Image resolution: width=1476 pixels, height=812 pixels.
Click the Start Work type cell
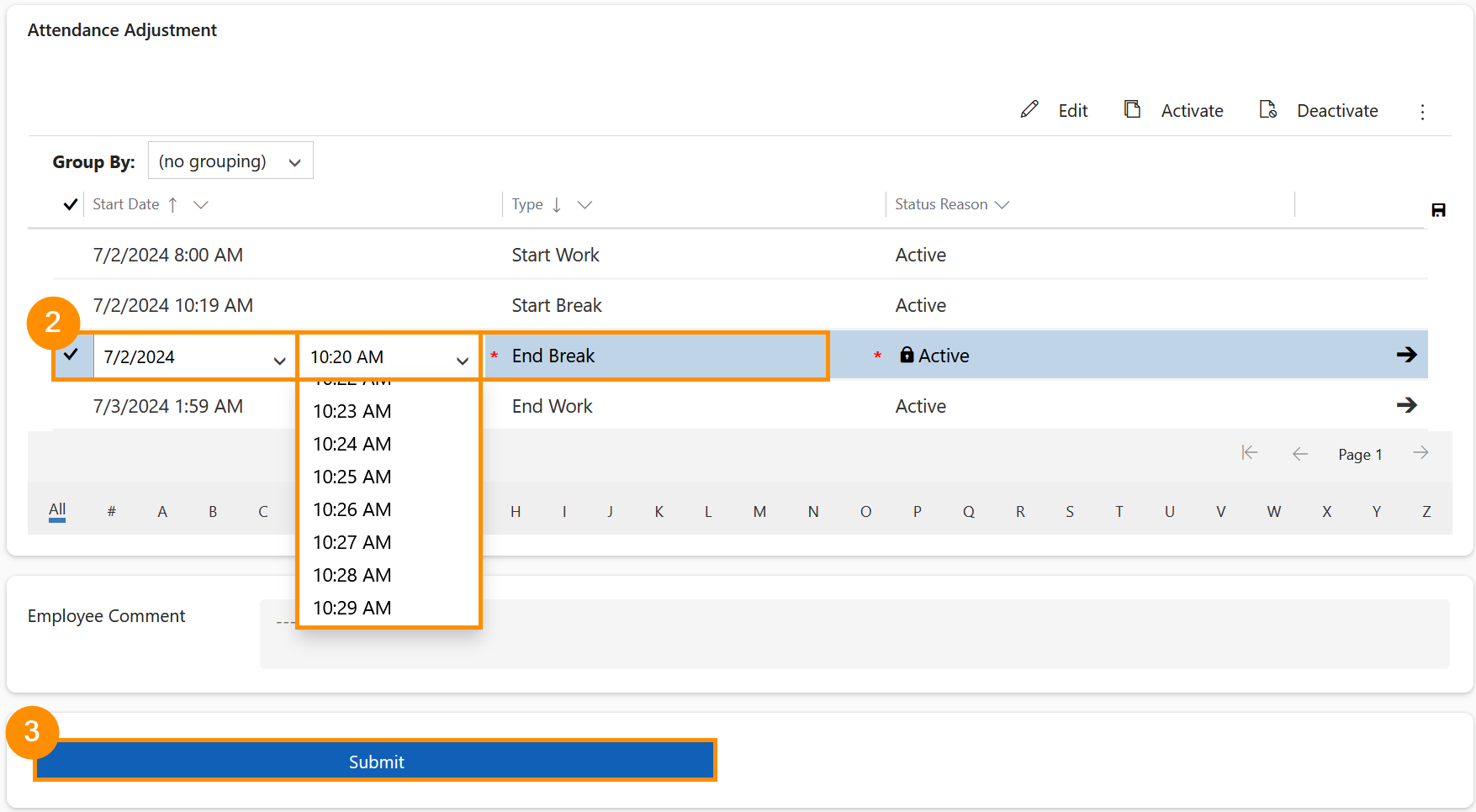555,255
